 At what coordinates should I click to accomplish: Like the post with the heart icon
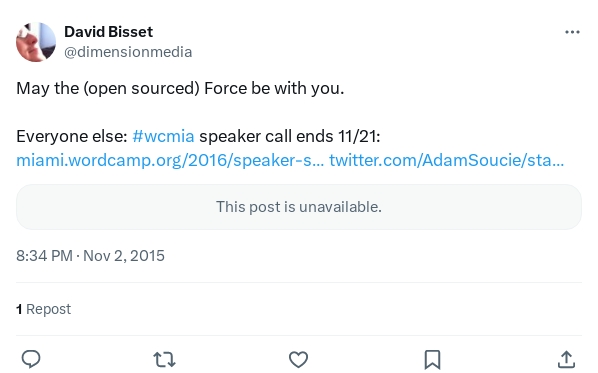tap(298, 359)
